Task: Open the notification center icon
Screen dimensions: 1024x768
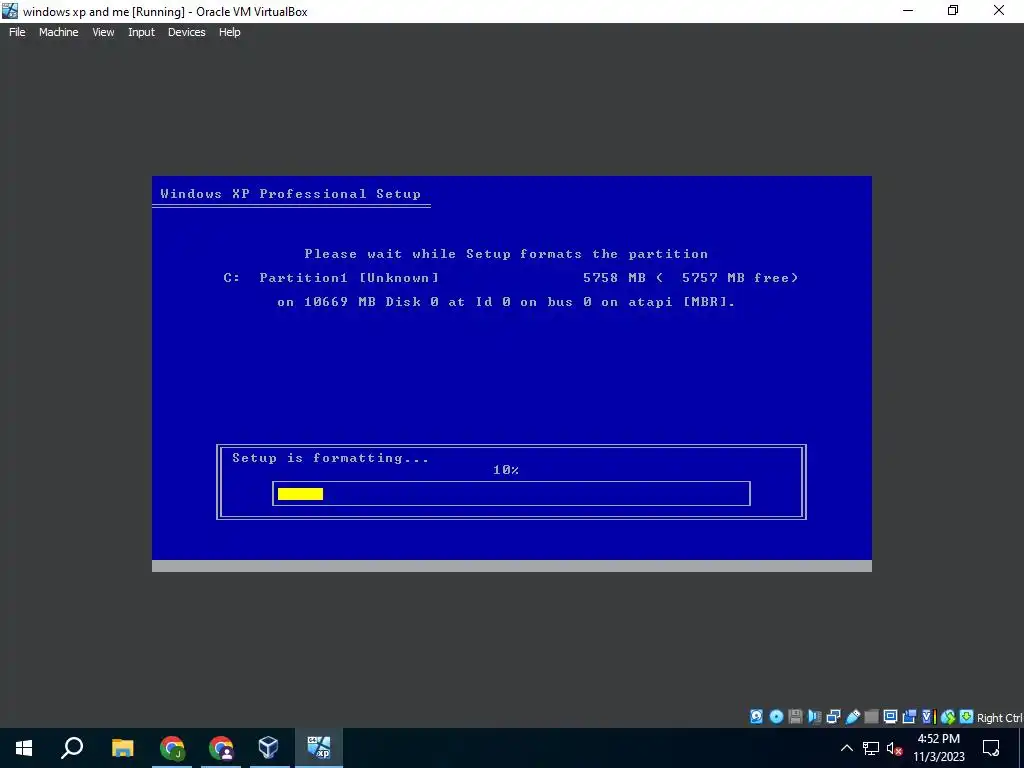Action: (991, 748)
